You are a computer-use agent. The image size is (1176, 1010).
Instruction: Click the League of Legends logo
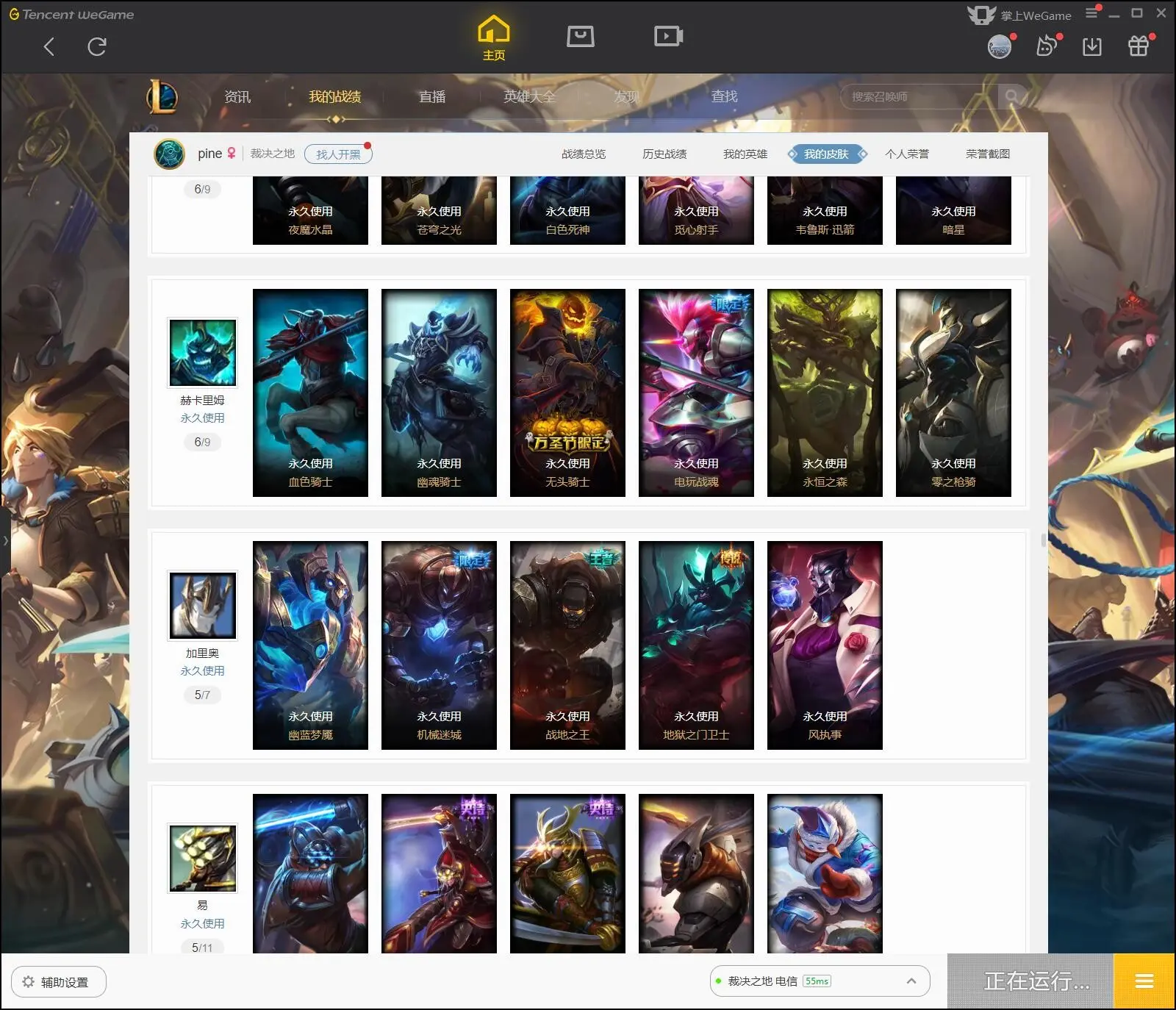162,96
